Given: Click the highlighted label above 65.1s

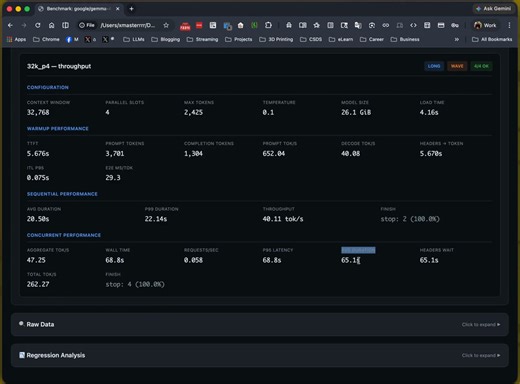Looking at the screenshot, I should (358, 250).
